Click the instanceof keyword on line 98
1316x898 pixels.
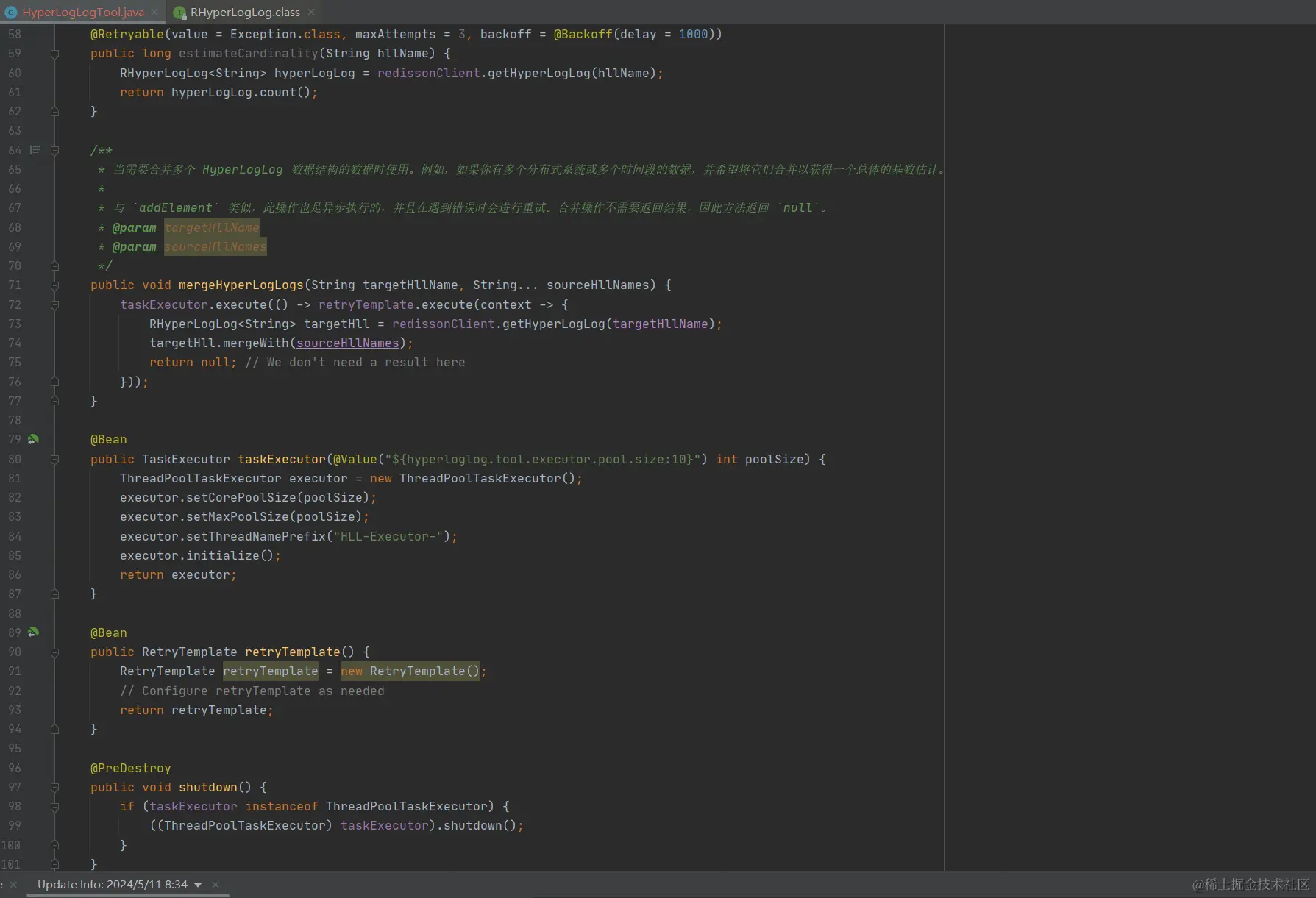(x=281, y=806)
